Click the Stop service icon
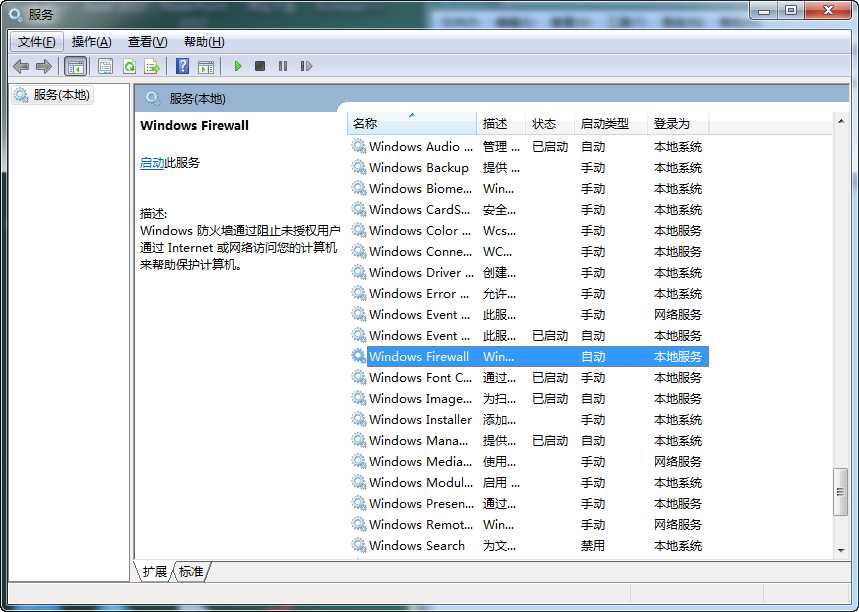This screenshot has height=612, width=859. point(260,66)
